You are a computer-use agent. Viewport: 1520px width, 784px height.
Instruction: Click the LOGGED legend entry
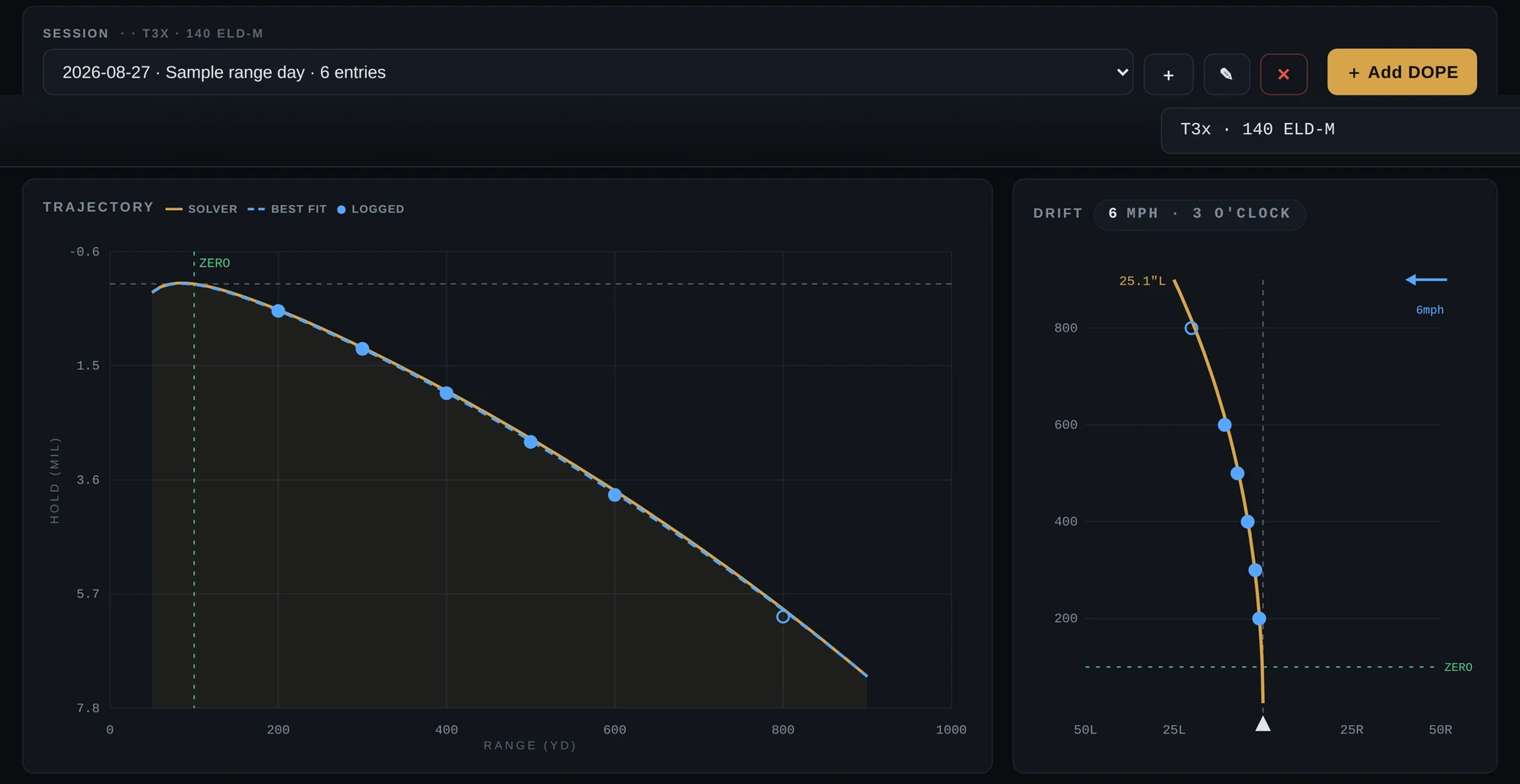coord(371,208)
